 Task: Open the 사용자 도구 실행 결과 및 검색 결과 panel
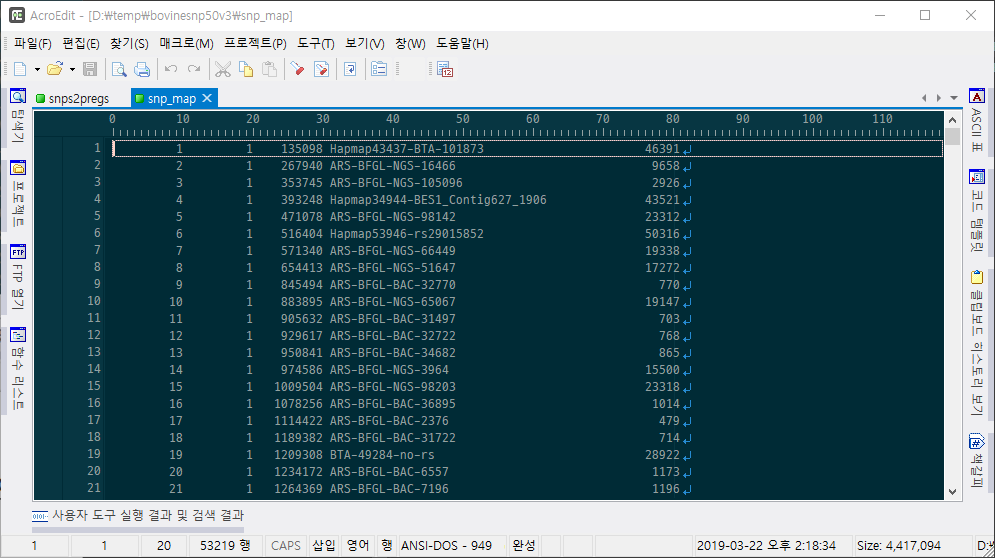138,515
